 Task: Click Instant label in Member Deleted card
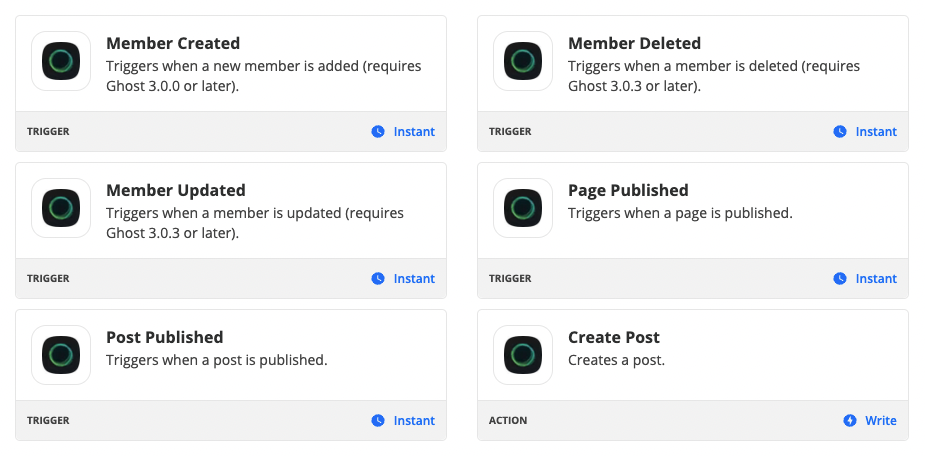point(876,132)
